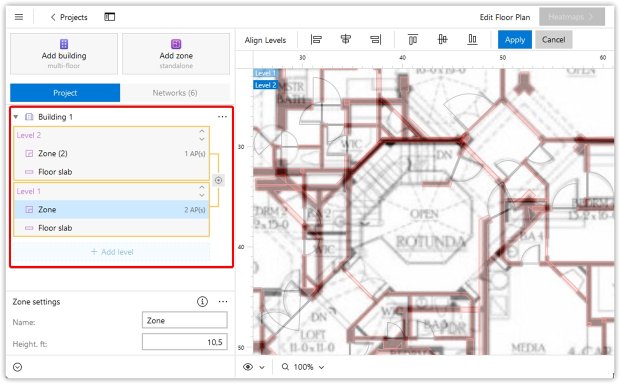Edit the Height ft field
Viewport: 620px width, 384px height.
185,342
